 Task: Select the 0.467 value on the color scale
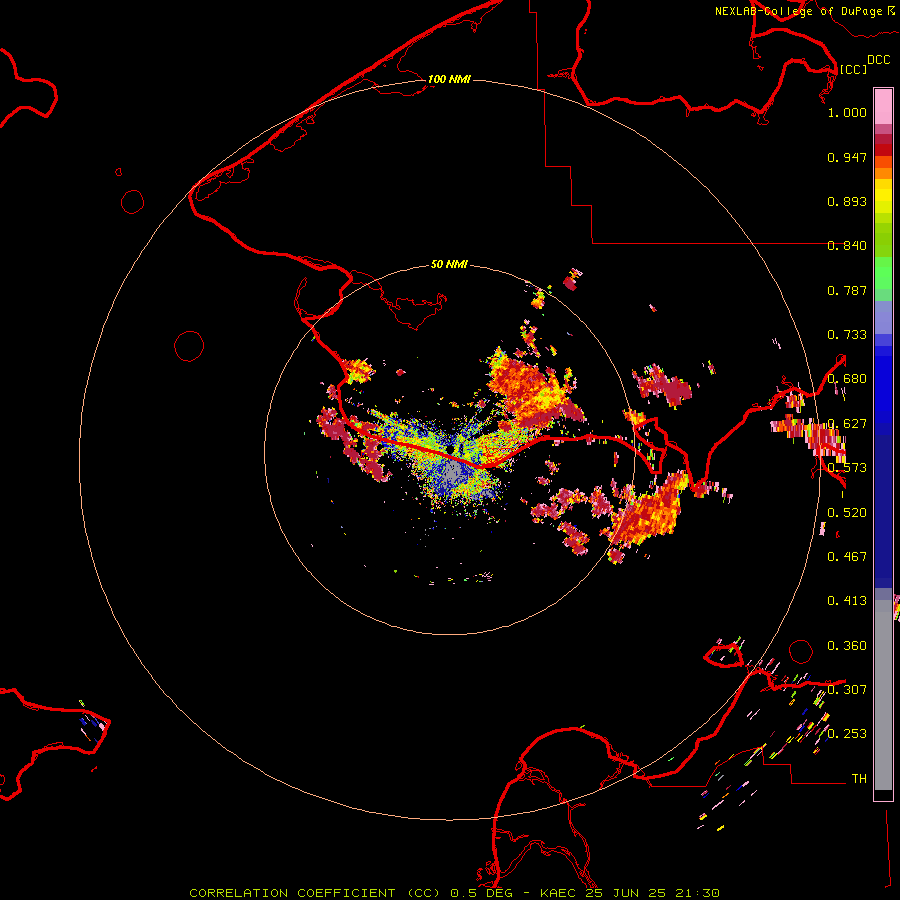coord(847,557)
